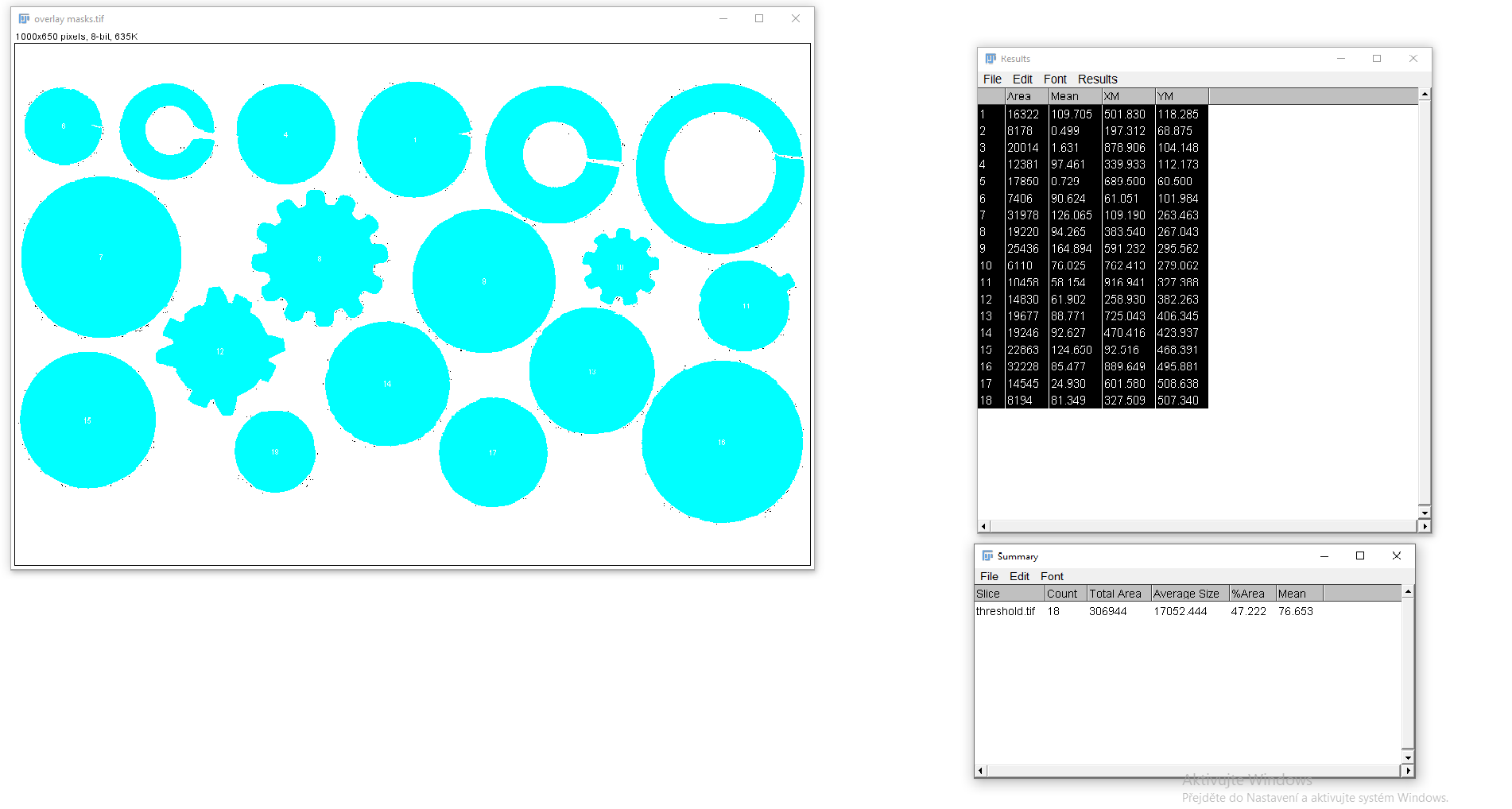Open Edit menu in Results window
The height and width of the screenshot is (809, 1512).
tap(1022, 79)
